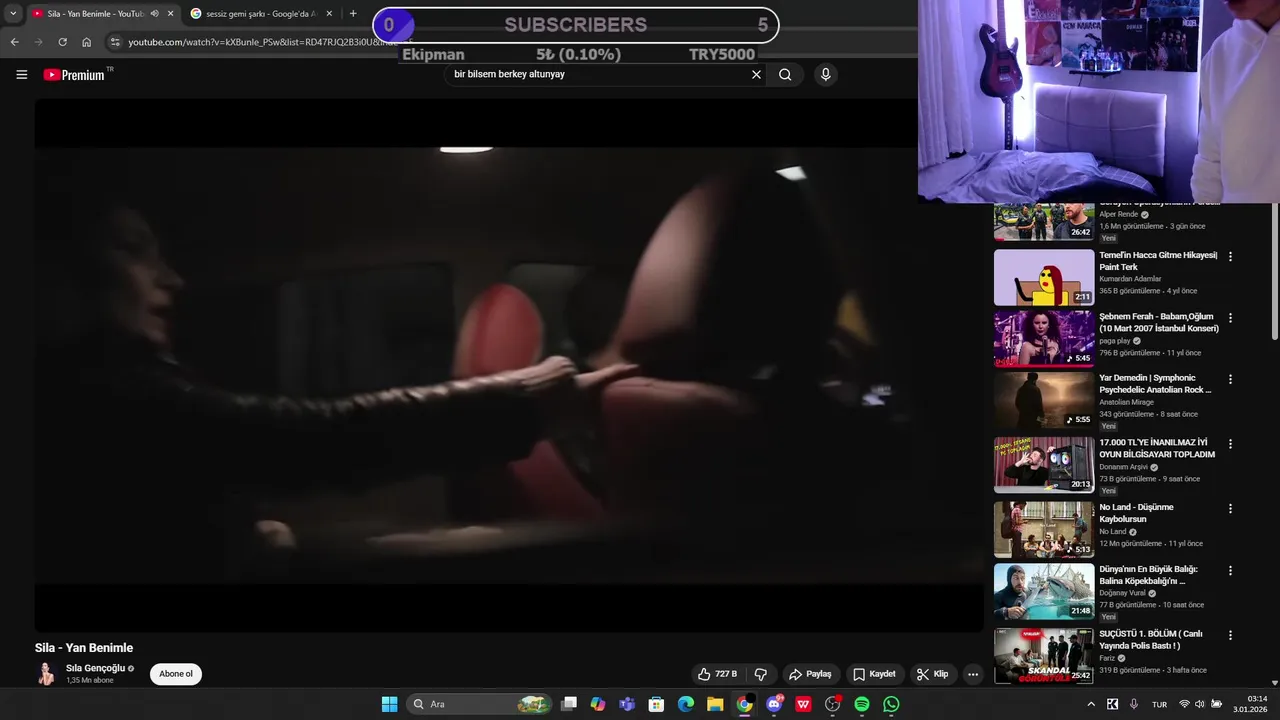
Task: Start voice search with microphone icon
Action: point(825,74)
